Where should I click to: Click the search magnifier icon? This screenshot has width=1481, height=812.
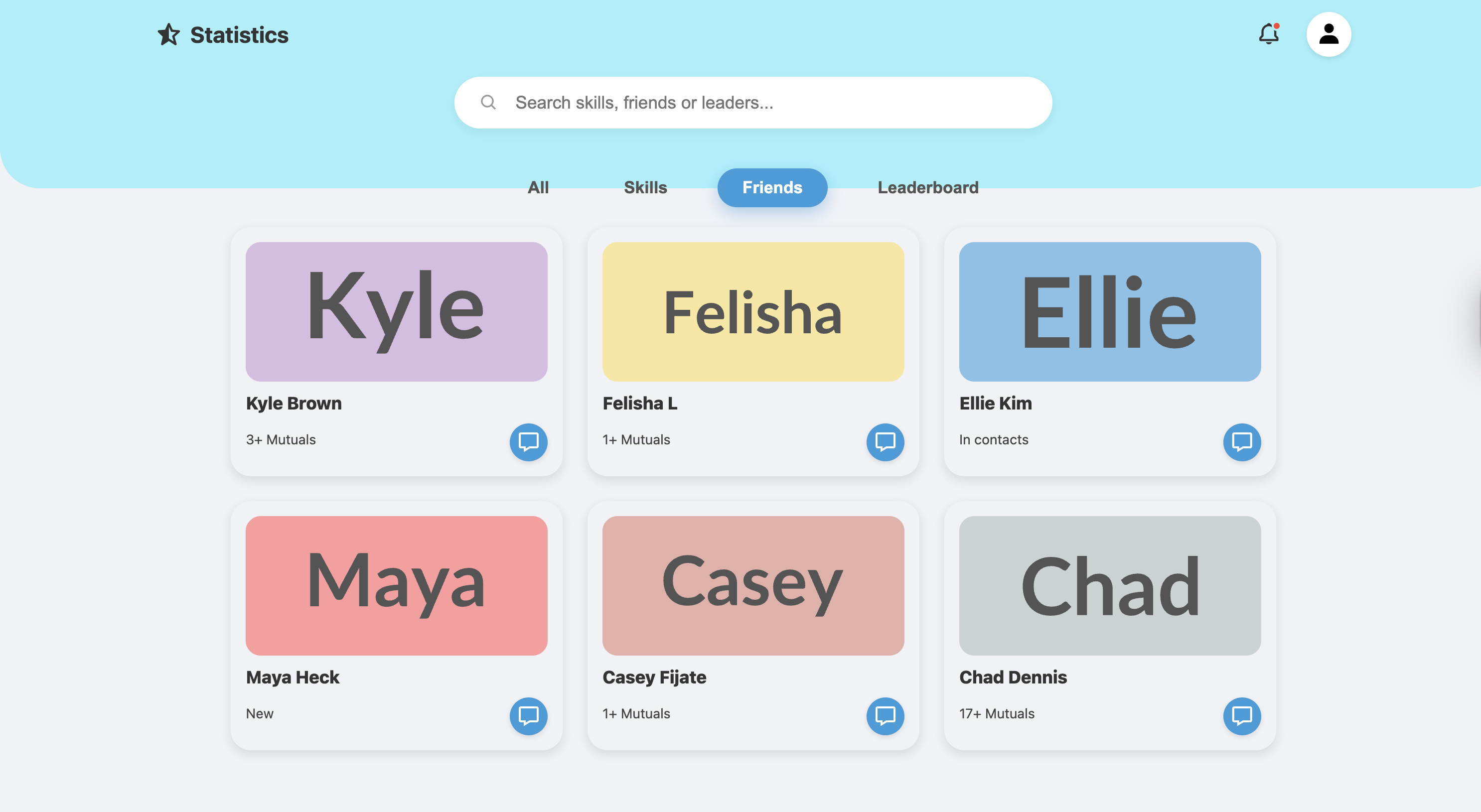488,102
